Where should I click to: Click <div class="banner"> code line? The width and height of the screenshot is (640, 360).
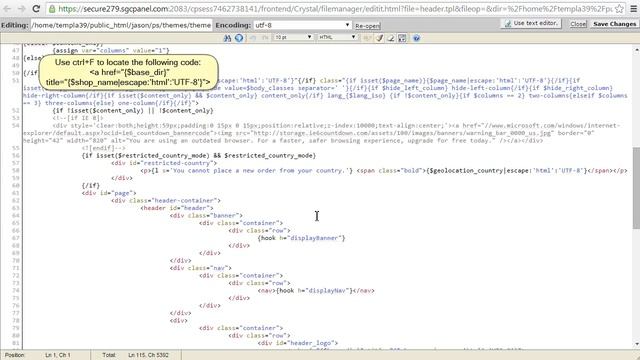point(206,216)
